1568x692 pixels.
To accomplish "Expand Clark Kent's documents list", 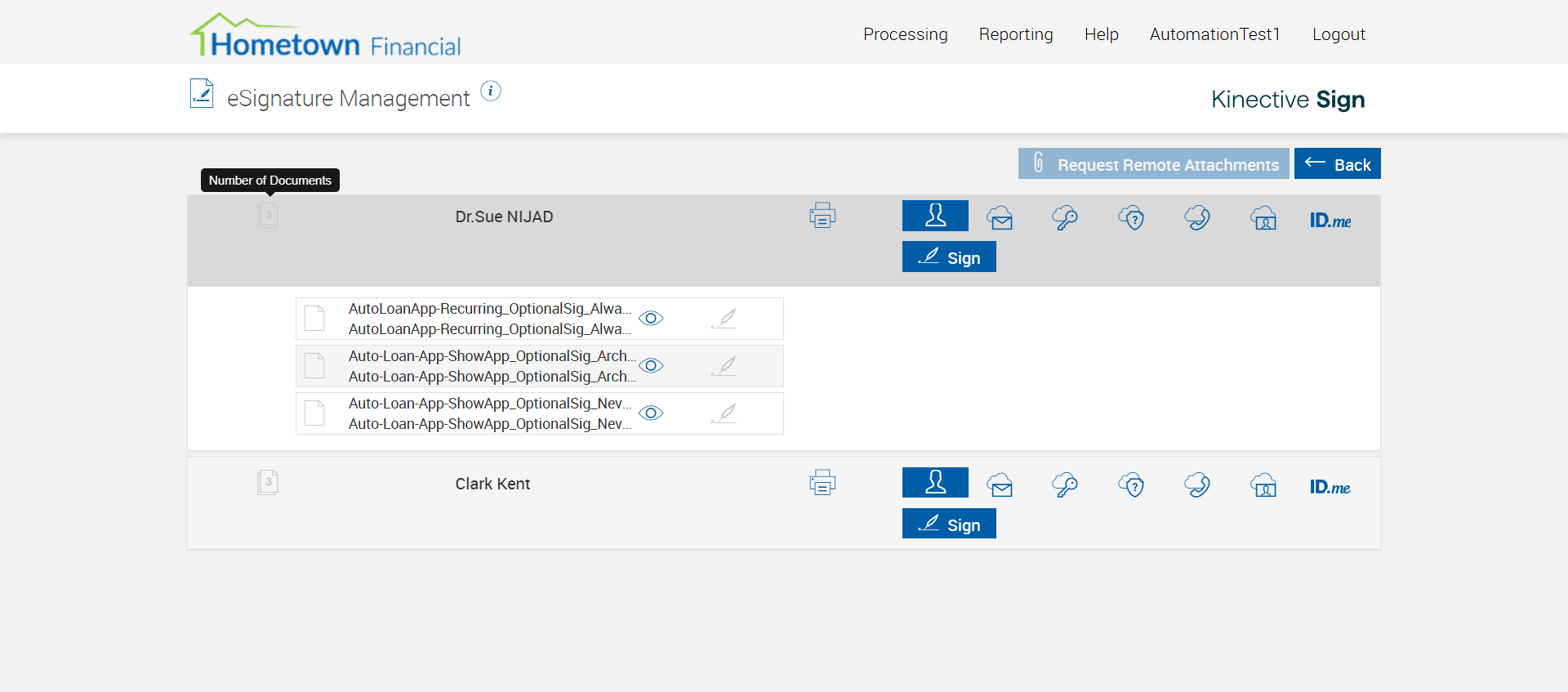I will 268,482.
